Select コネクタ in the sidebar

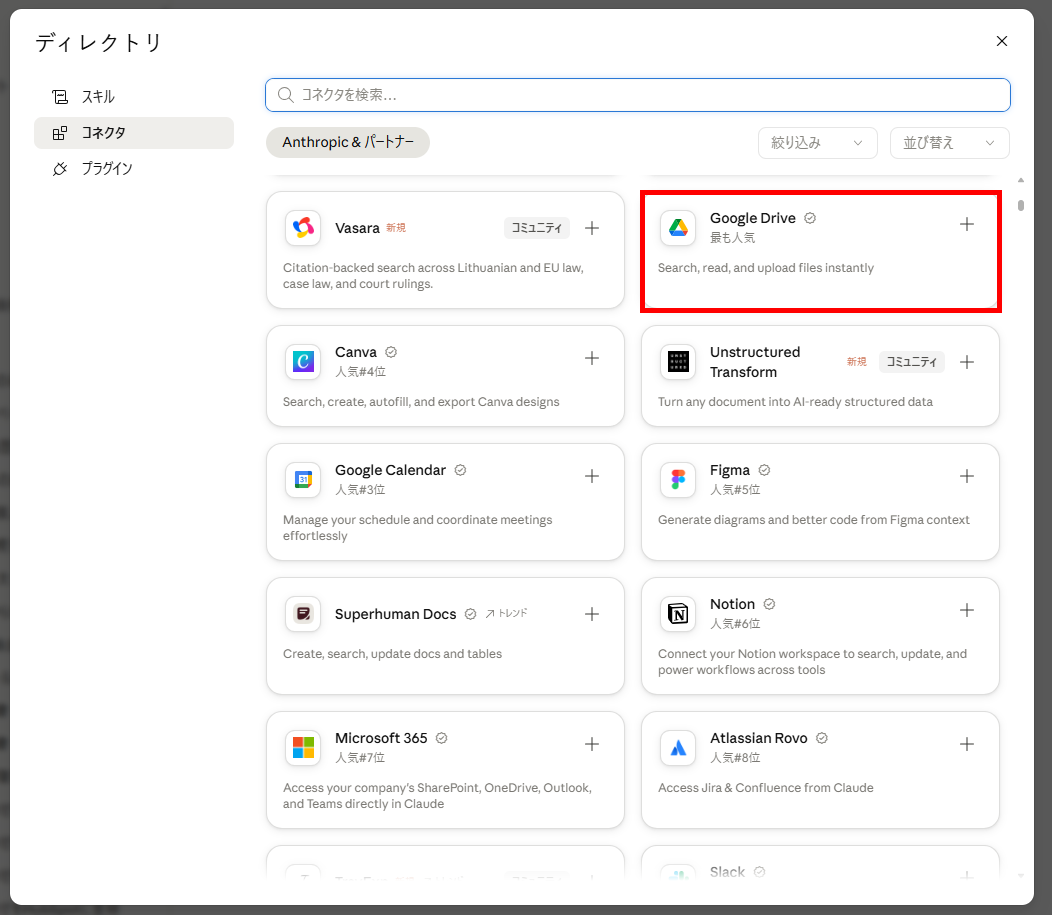[134, 133]
